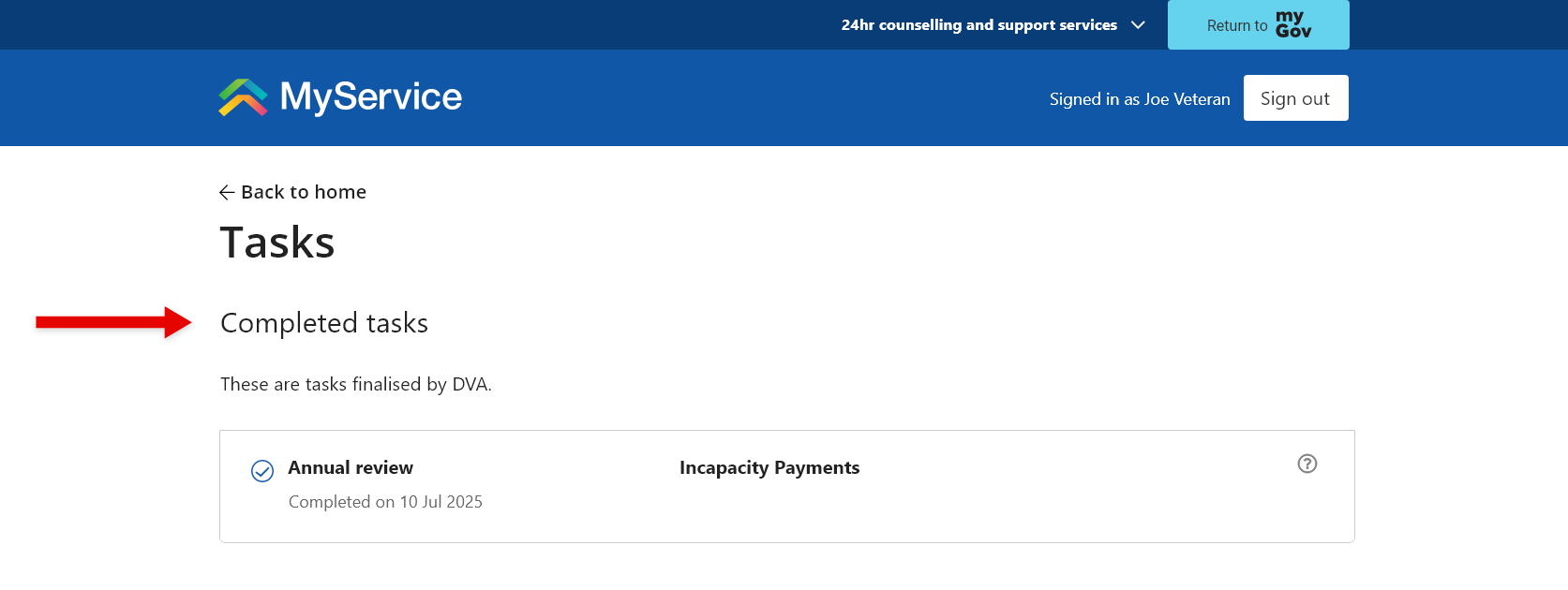The width and height of the screenshot is (1568, 590).
Task: Click the Tasks page heading
Action: 277,243
